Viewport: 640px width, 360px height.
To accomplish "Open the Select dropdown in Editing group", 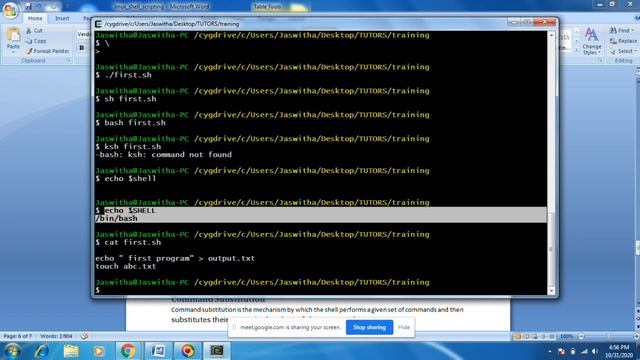I will pyautogui.click(x=622, y=51).
